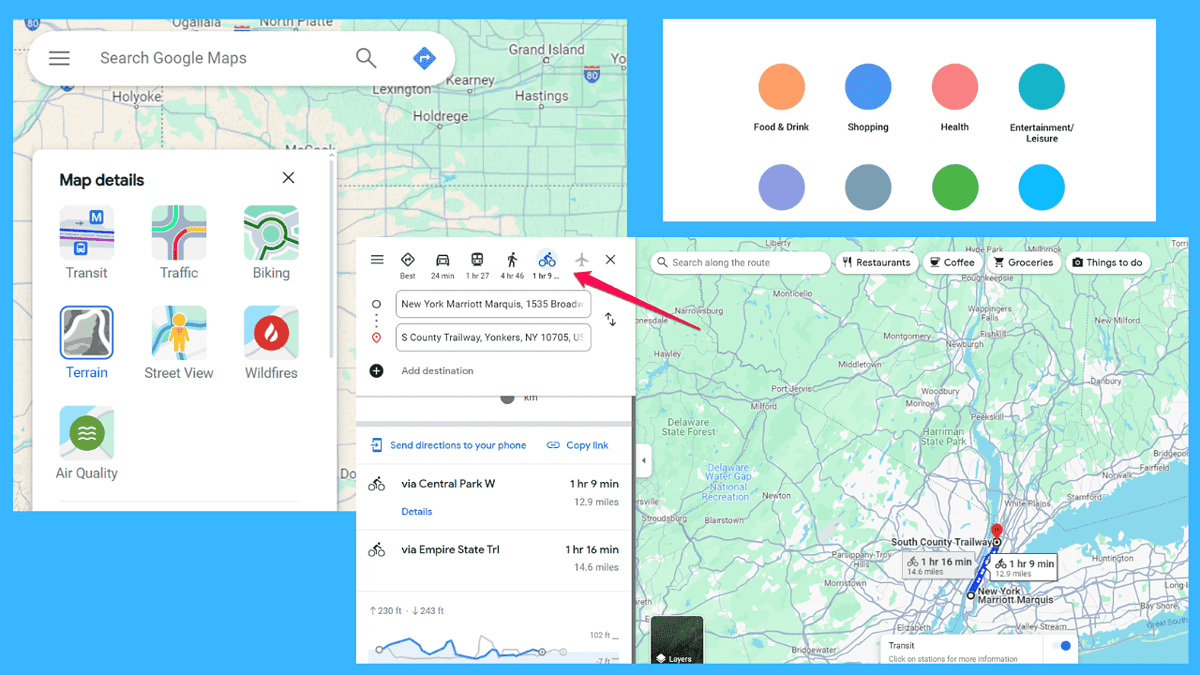Close the Map details panel

click(x=288, y=178)
